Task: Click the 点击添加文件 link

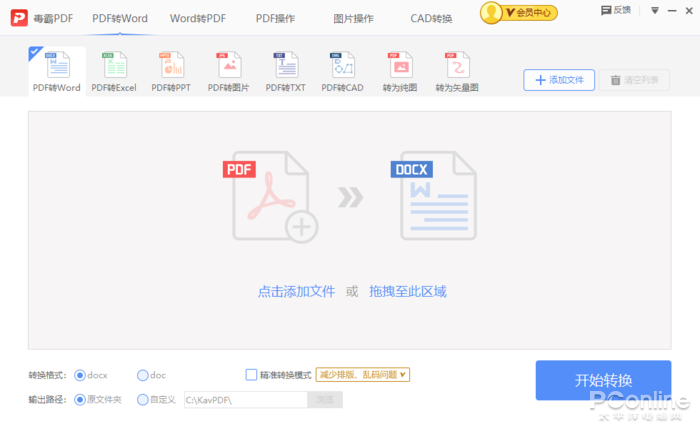Action: (x=296, y=292)
